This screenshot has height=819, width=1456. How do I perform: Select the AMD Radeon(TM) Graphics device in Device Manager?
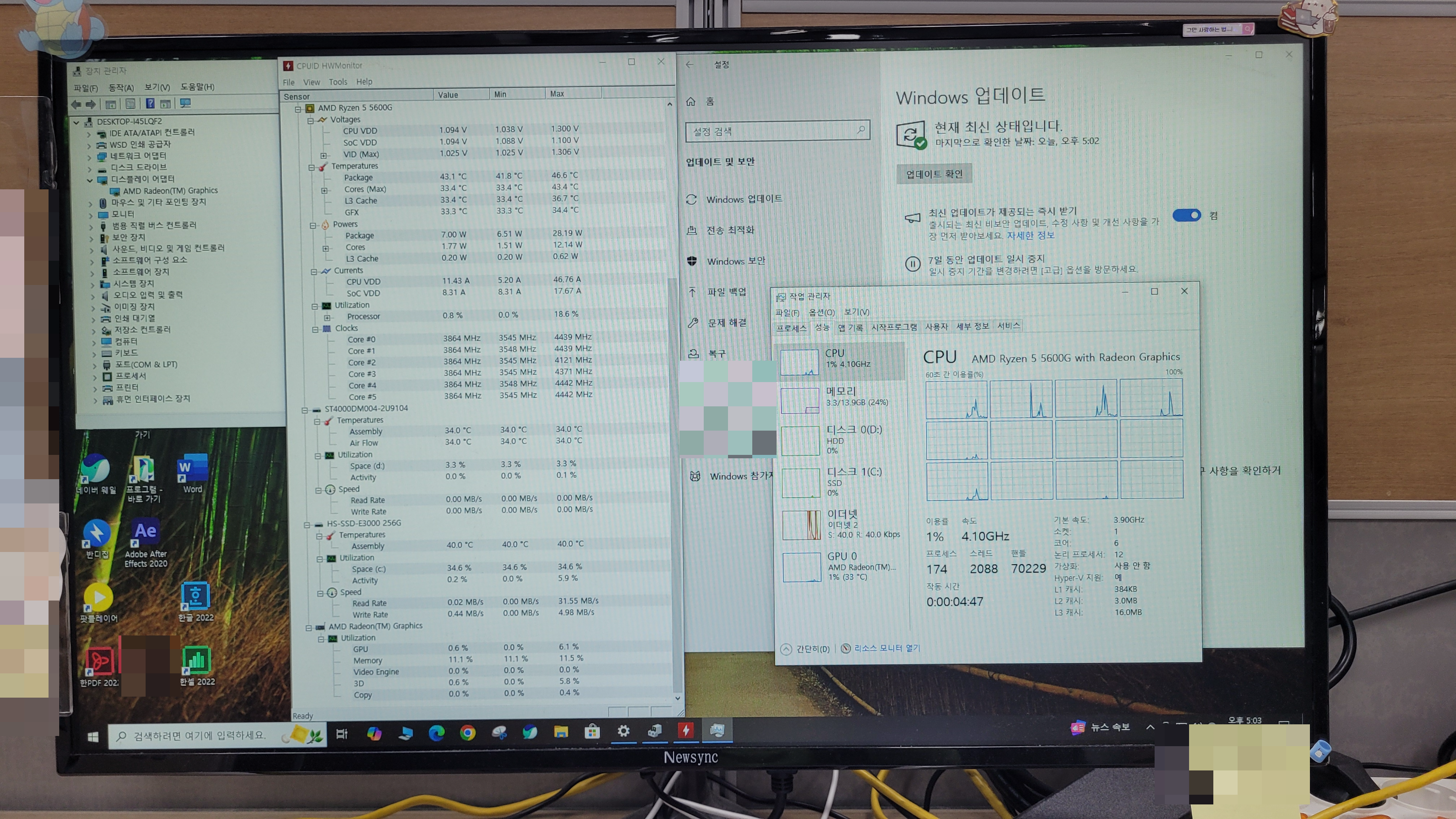[170, 191]
